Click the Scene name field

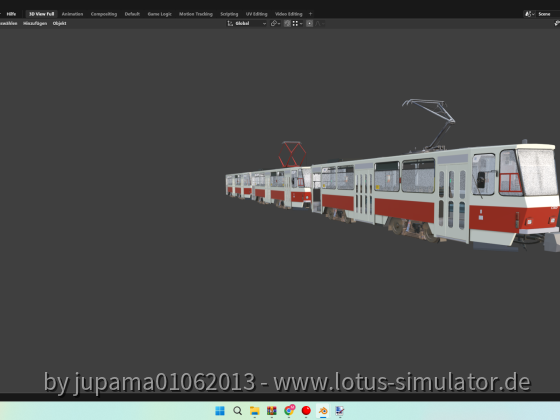tap(548, 14)
